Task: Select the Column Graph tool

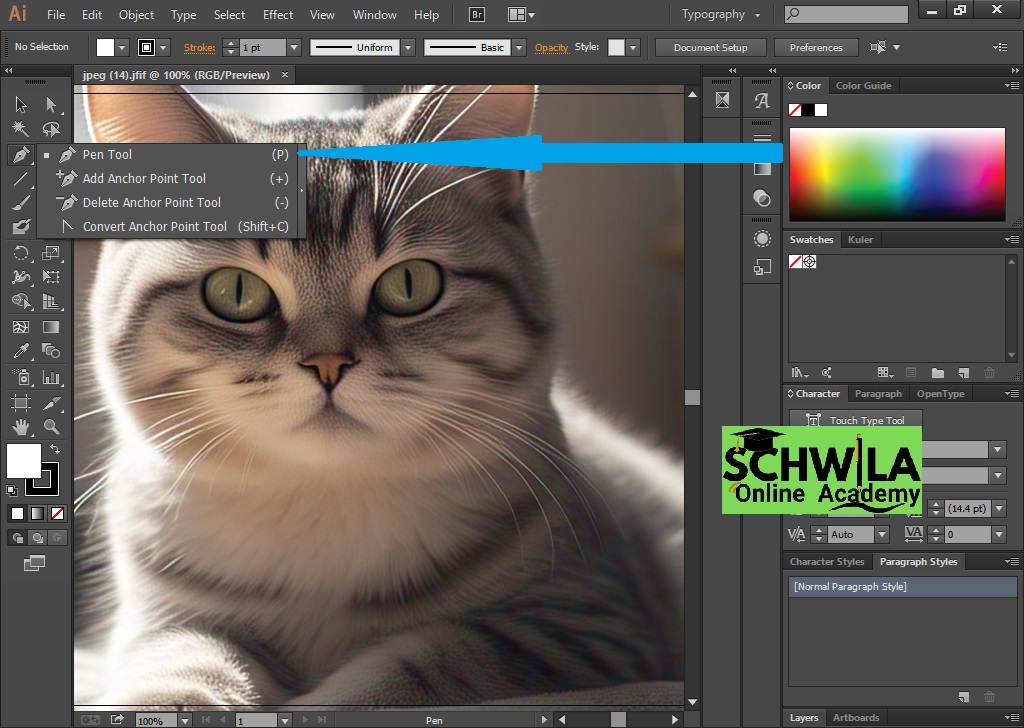Action: [51, 377]
